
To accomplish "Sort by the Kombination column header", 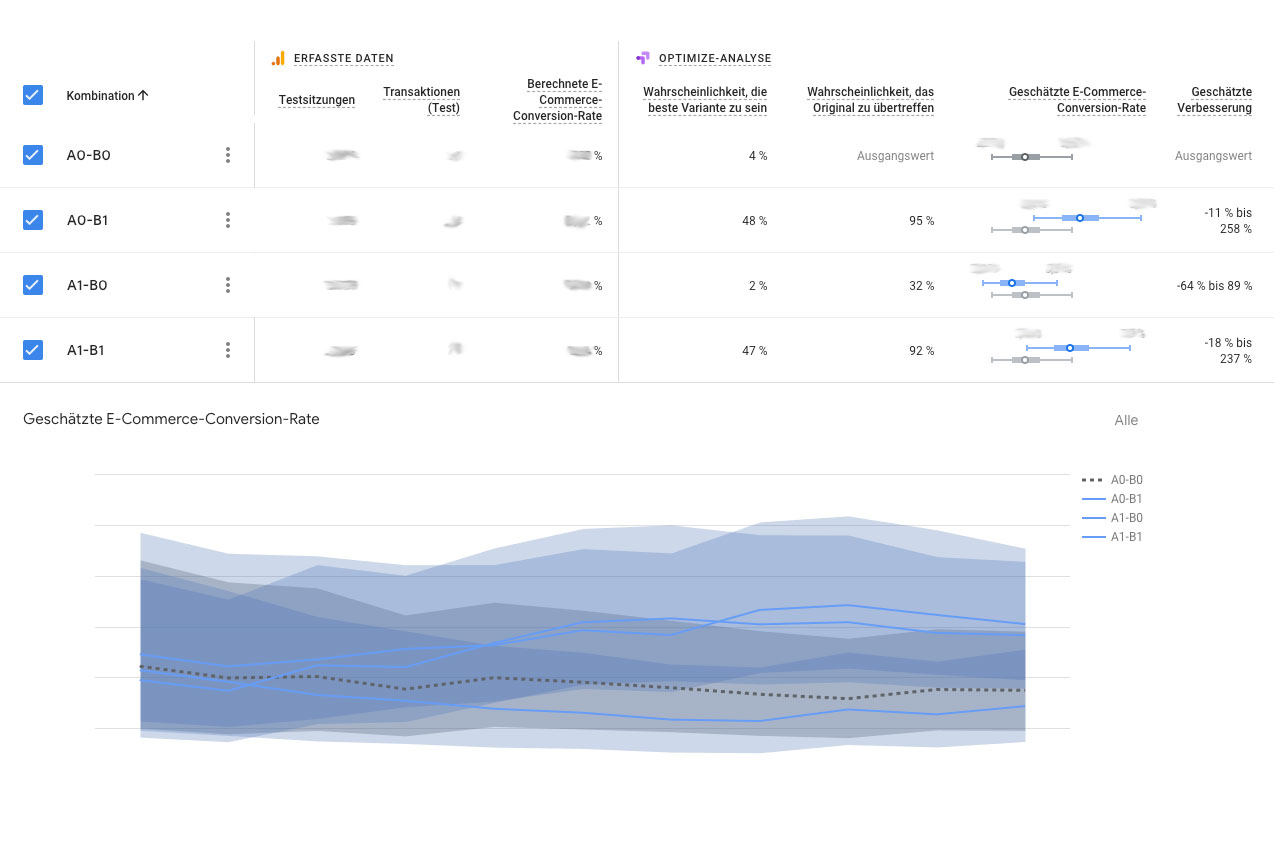I will (x=100, y=96).
